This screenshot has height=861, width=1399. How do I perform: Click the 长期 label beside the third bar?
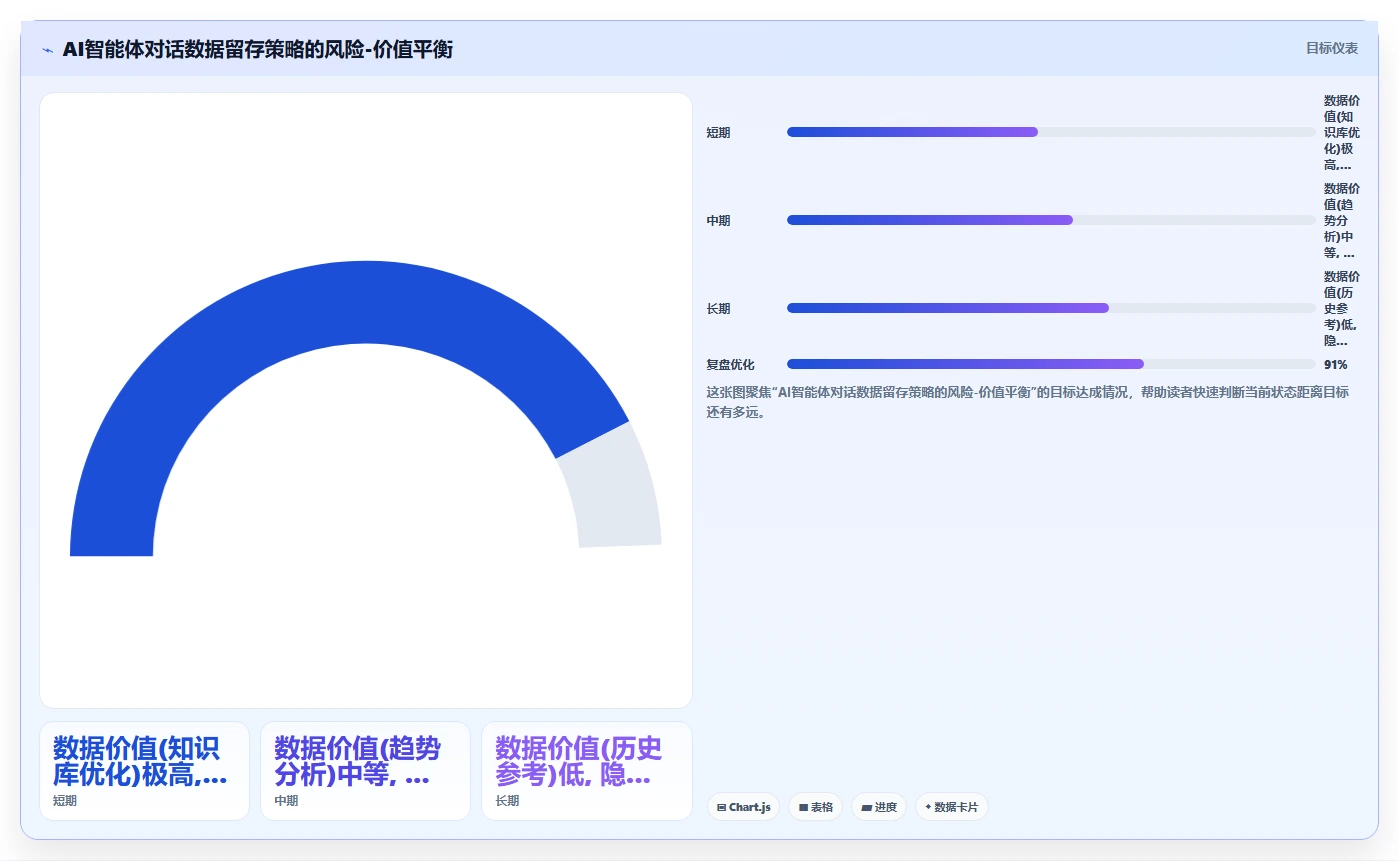point(718,309)
